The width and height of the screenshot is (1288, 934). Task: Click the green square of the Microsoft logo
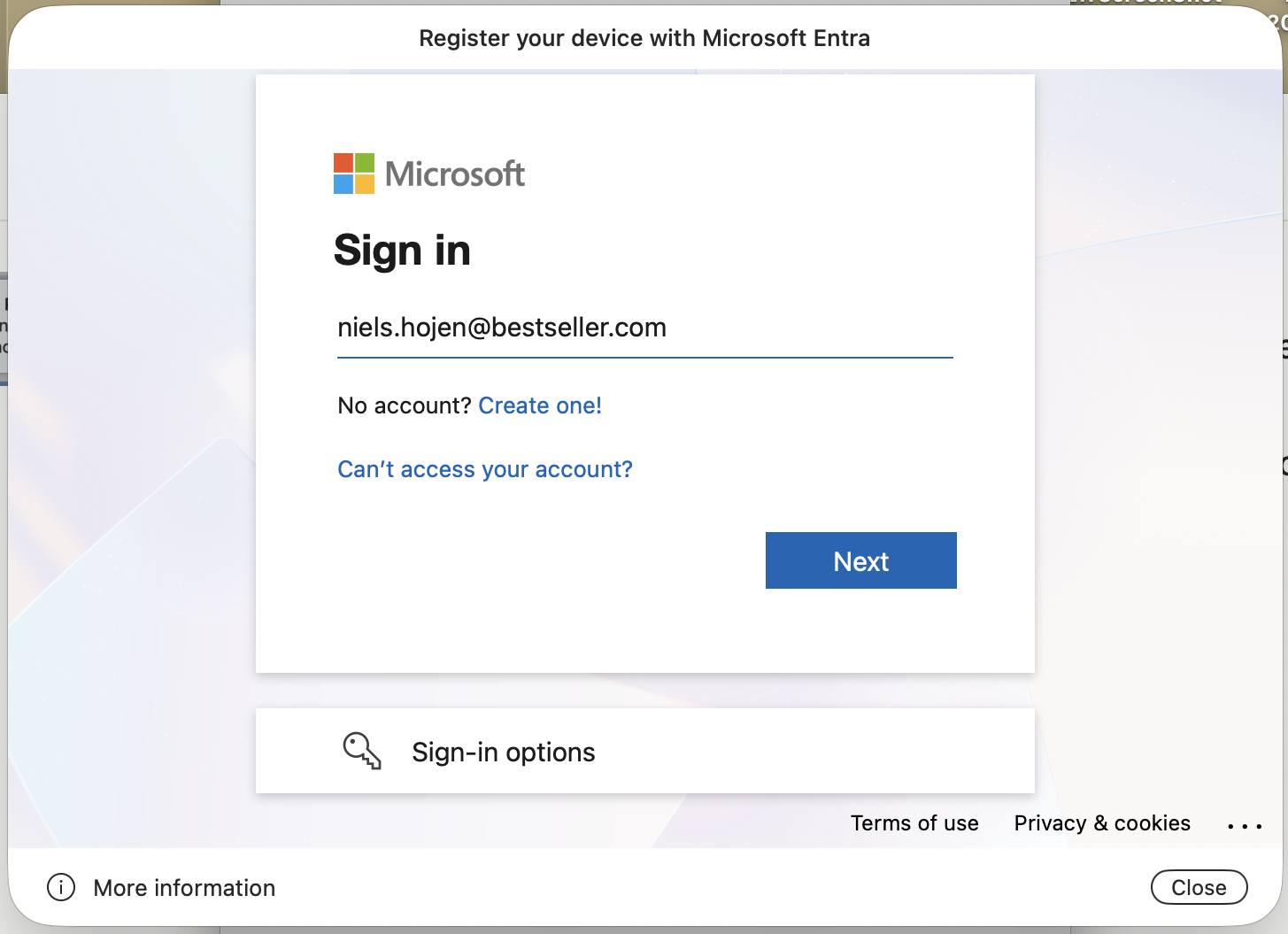pyautogui.click(x=365, y=163)
